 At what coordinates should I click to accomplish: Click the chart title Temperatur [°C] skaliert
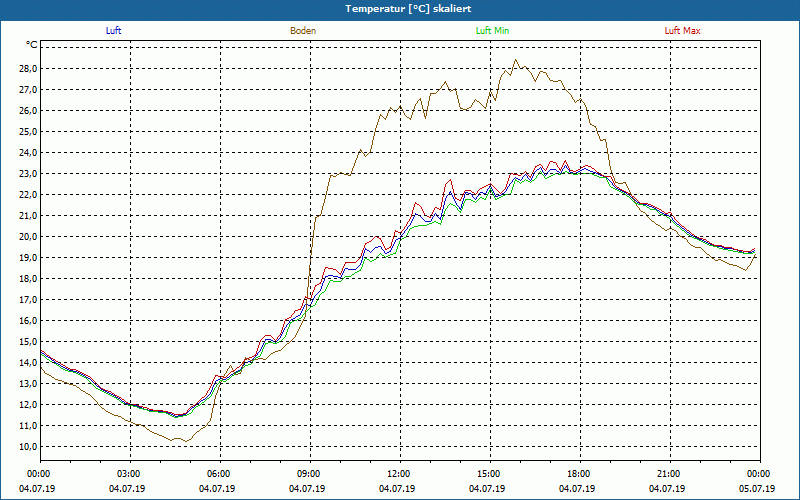(x=408, y=9)
